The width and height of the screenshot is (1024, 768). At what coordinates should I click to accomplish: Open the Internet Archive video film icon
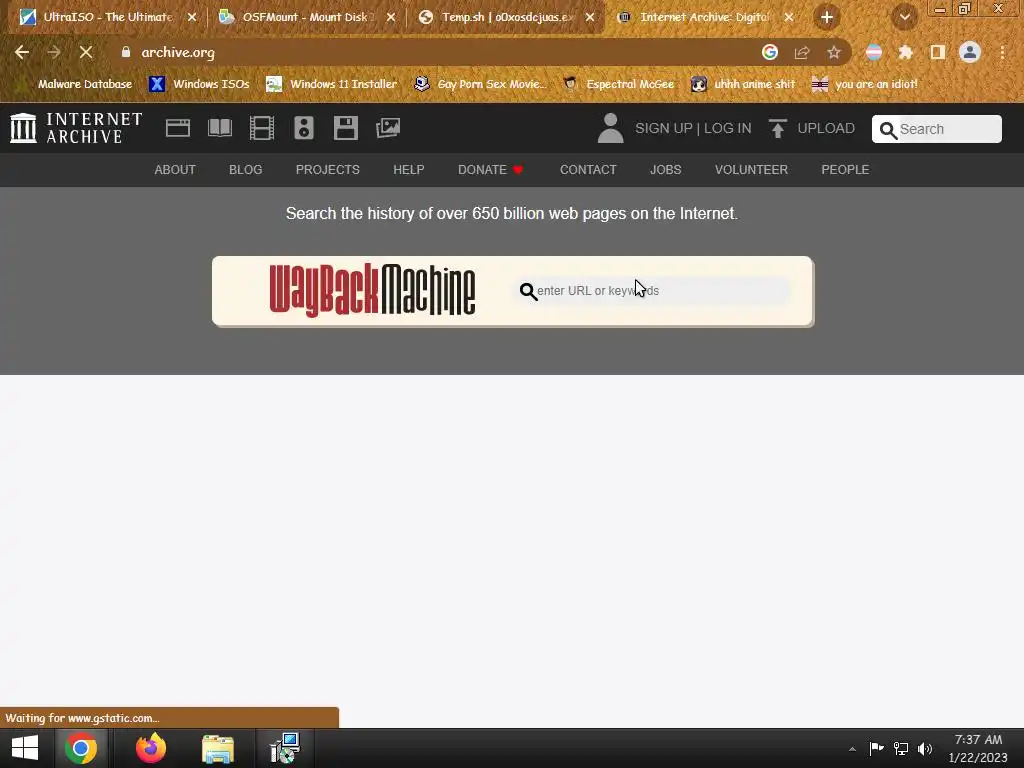pyautogui.click(x=262, y=128)
